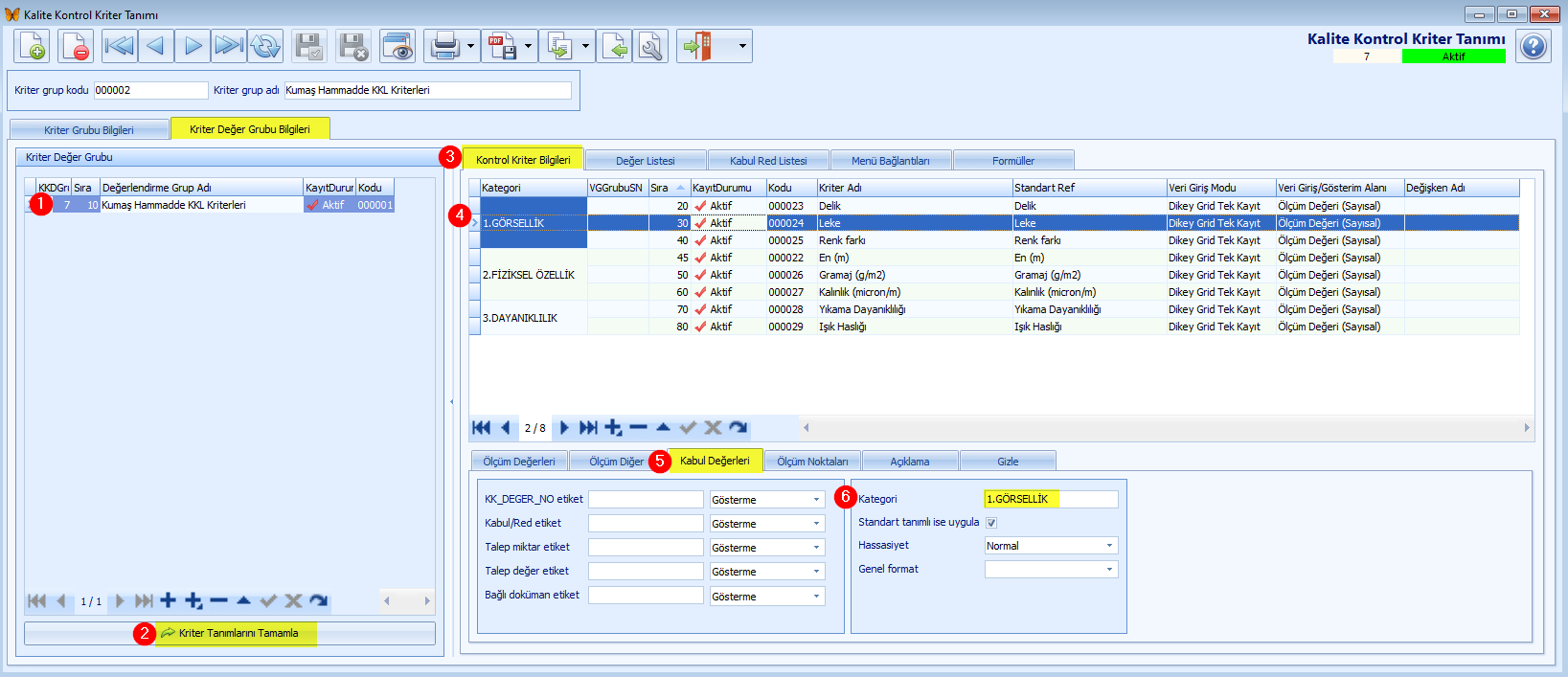Toggle the 'Standart tanımlı ise uygula' checkbox
Viewport: 1568px width, 677px height.
coord(991,522)
